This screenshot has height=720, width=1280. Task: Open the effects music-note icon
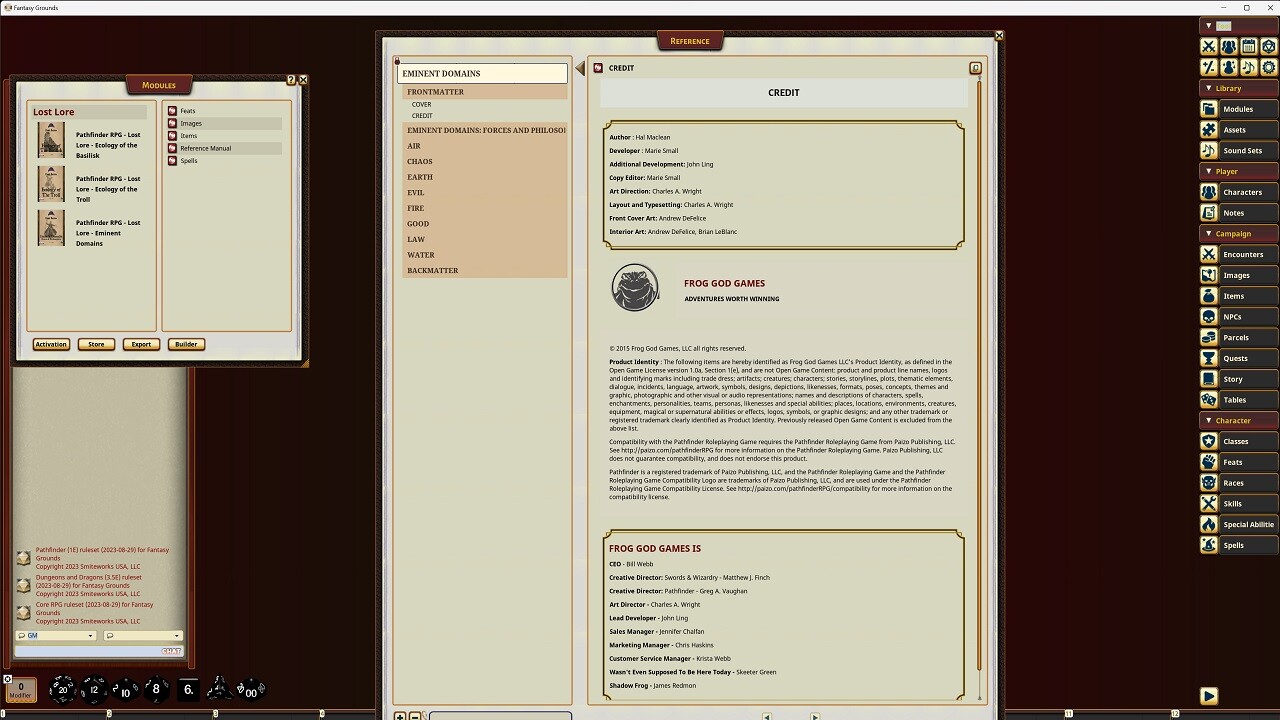click(1247, 67)
